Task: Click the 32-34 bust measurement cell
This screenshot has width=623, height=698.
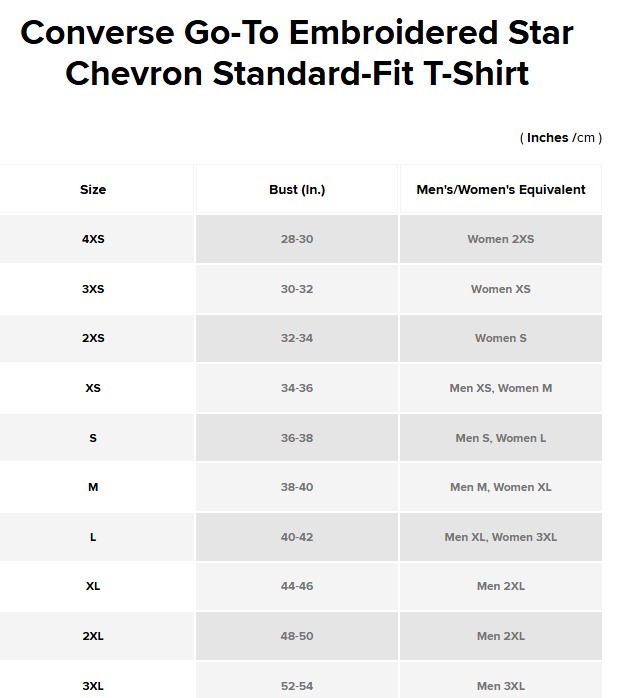Action: click(297, 338)
